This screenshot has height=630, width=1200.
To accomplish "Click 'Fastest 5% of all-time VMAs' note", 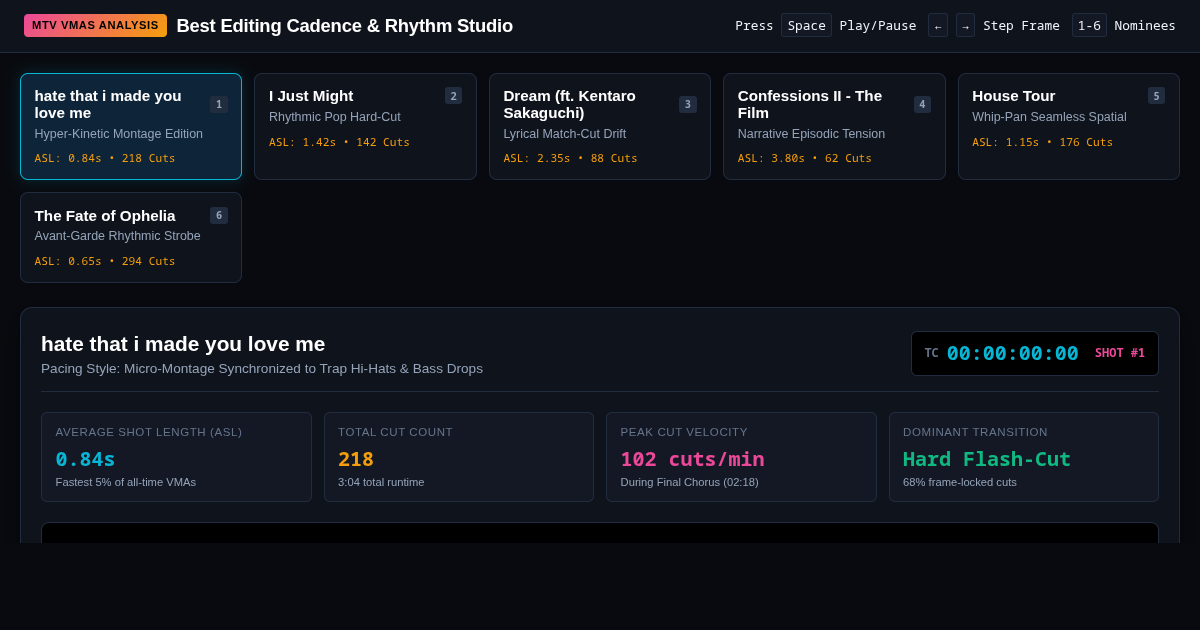I will click(126, 482).
